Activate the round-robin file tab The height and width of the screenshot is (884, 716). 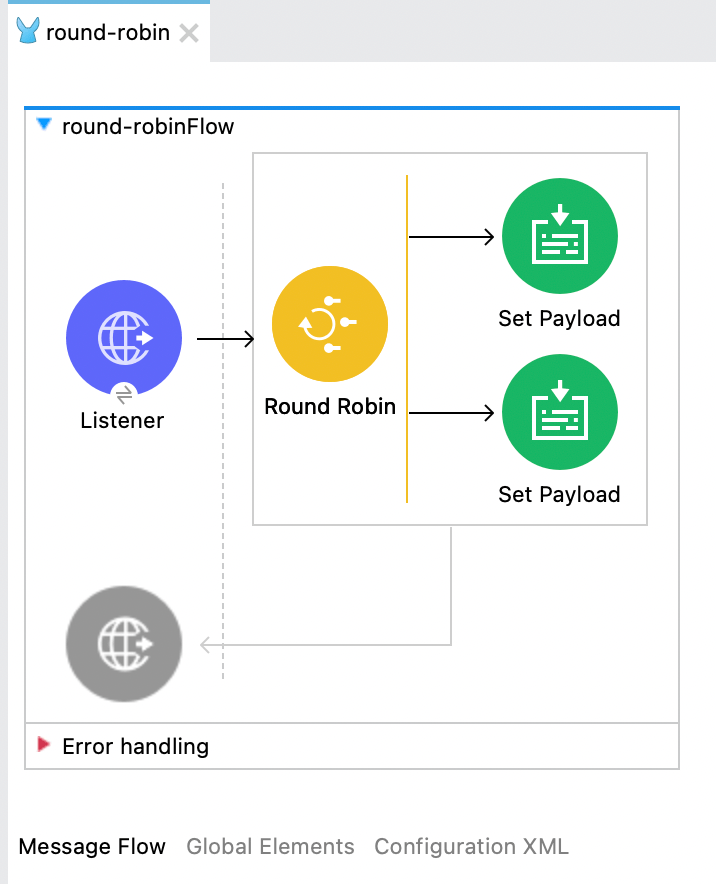click(107, 32)
